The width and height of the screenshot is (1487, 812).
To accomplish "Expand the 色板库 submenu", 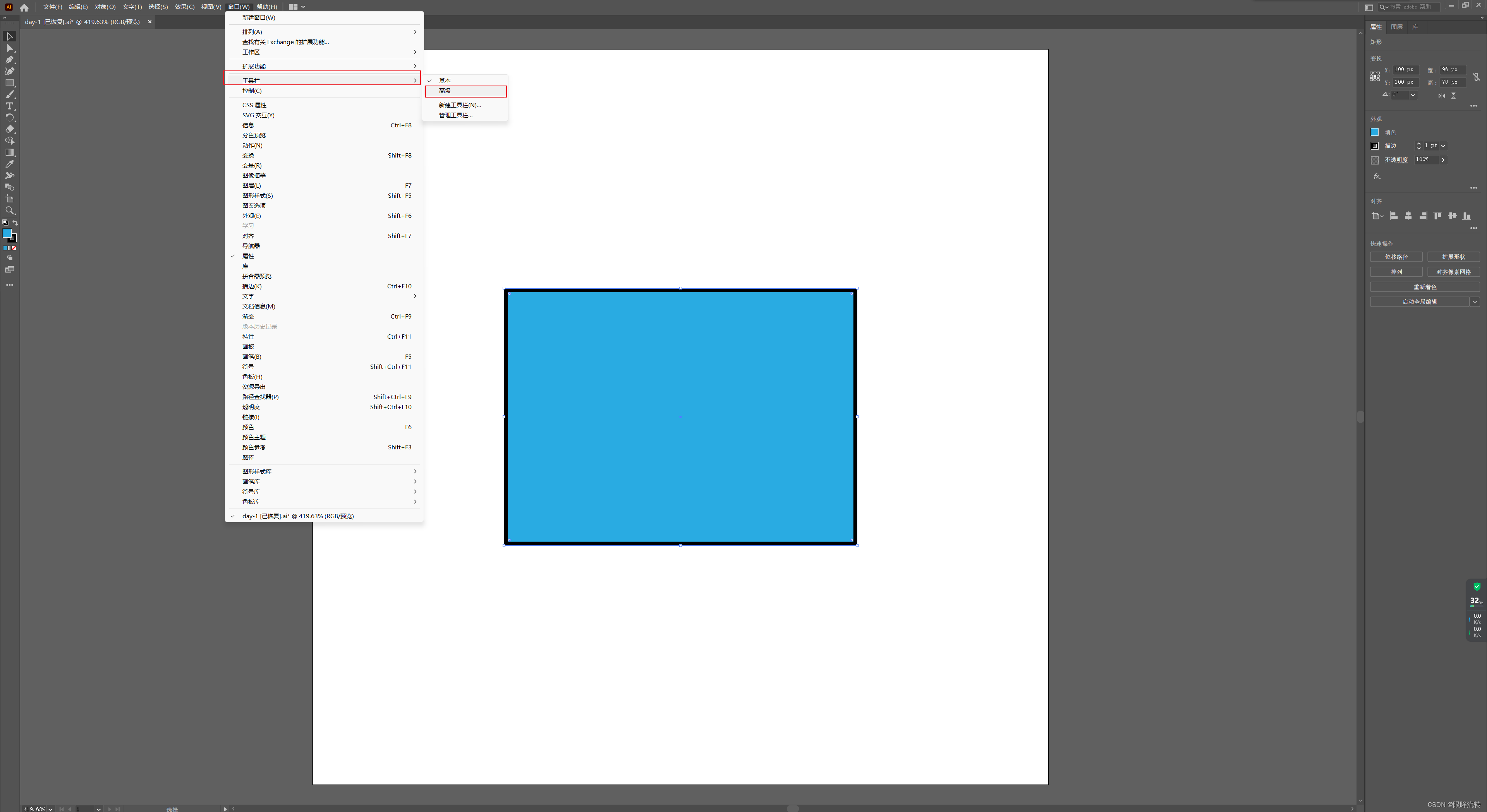I will pyautogui.click(x=324, y=502).
